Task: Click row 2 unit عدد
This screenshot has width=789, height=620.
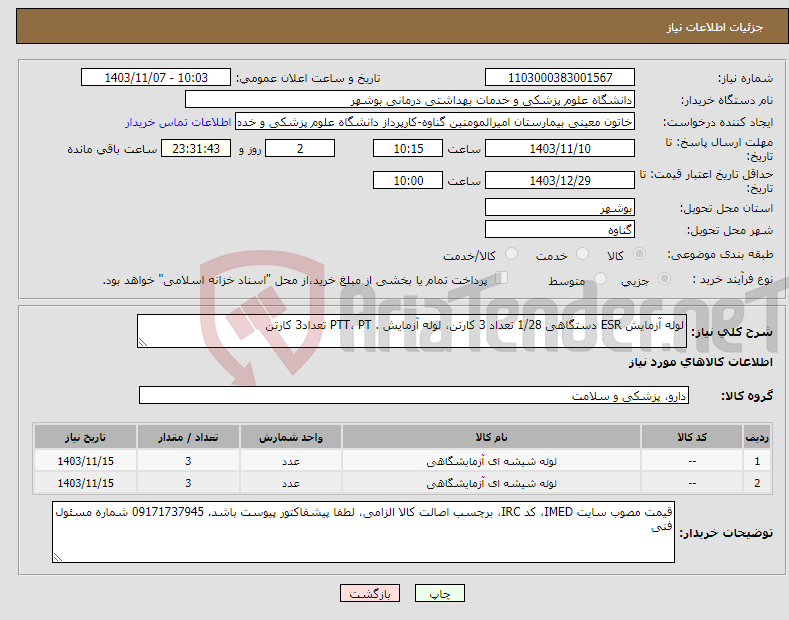Action: 291,483
